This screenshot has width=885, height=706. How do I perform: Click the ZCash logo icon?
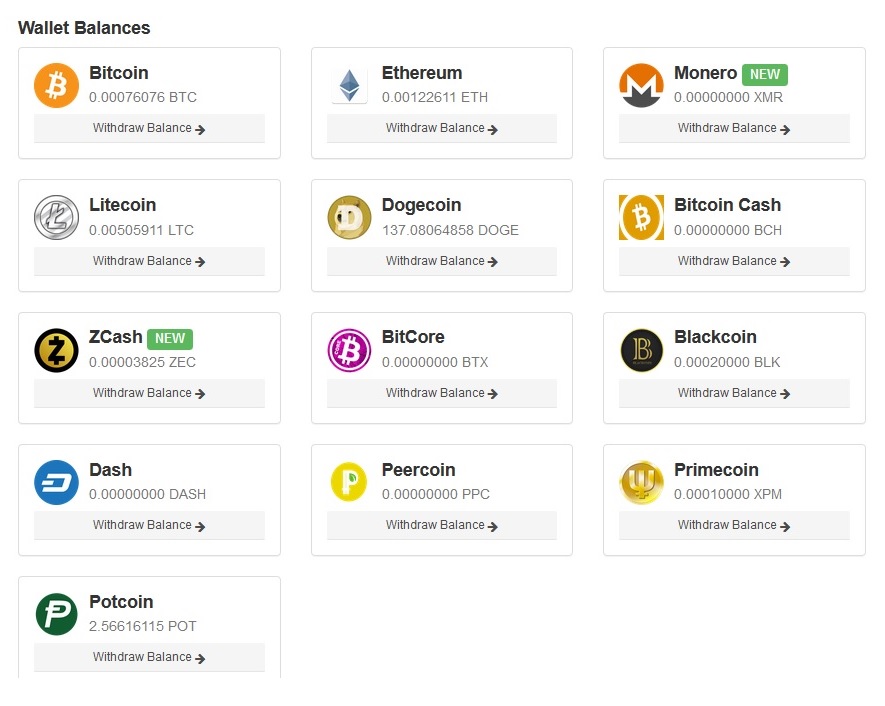[x=56, y=350]
